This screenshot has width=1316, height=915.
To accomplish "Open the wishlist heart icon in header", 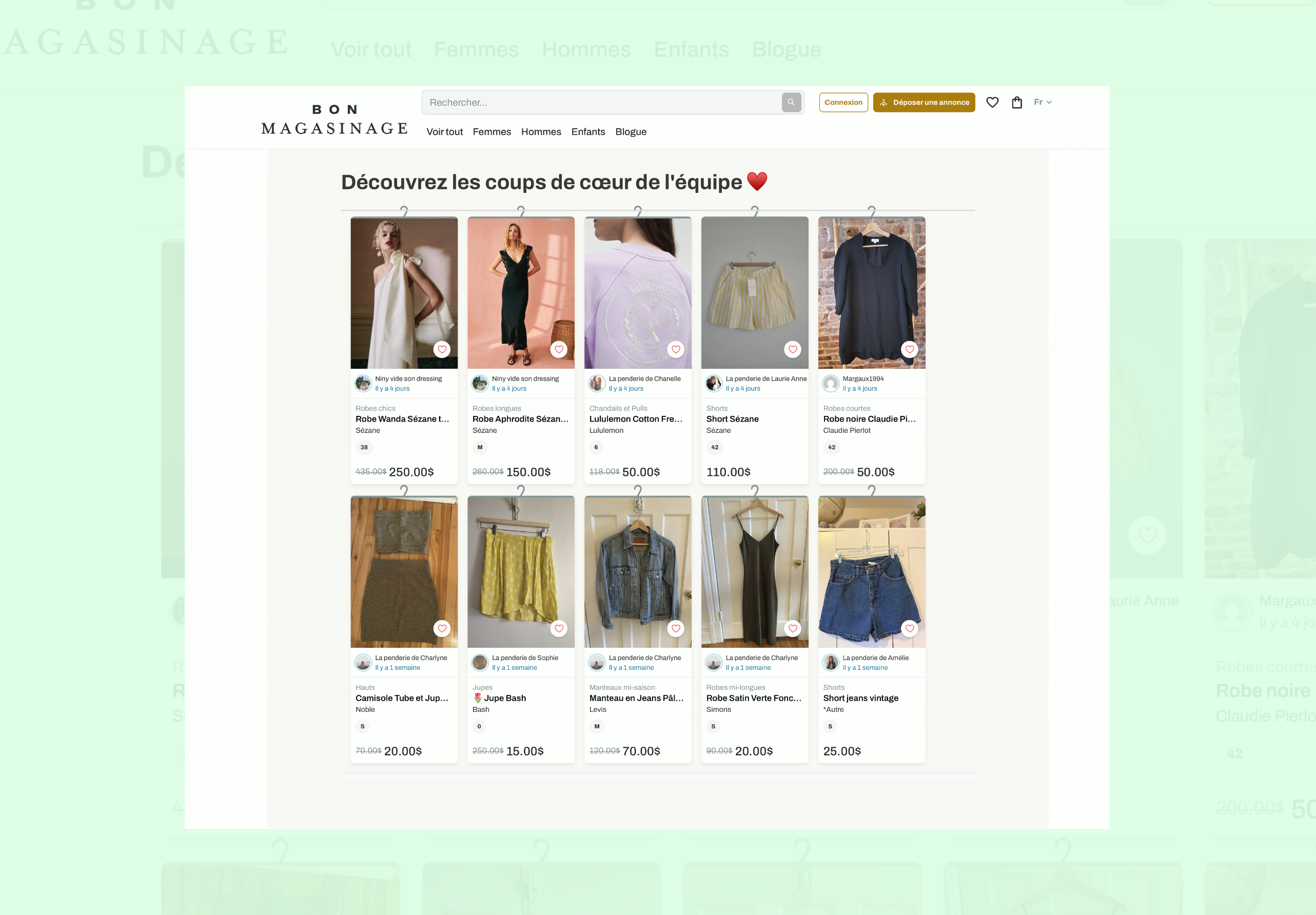I will click(x=992, y=103).
